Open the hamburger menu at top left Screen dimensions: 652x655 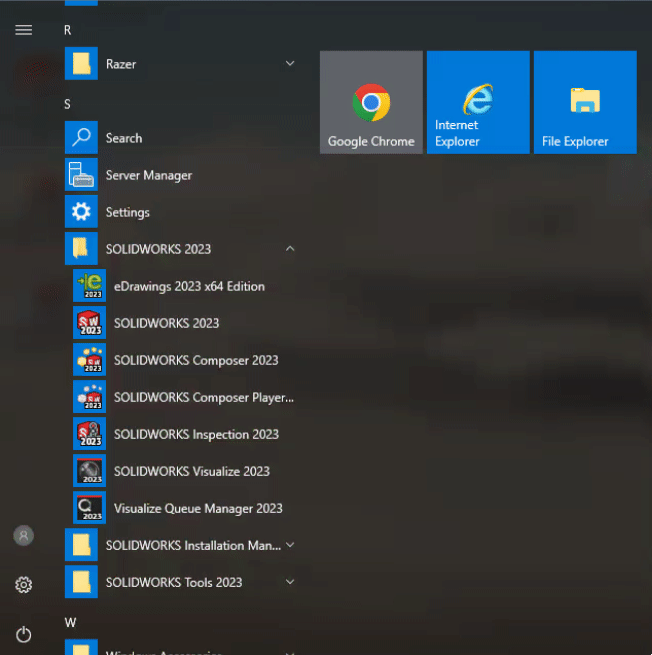(23, 30)
